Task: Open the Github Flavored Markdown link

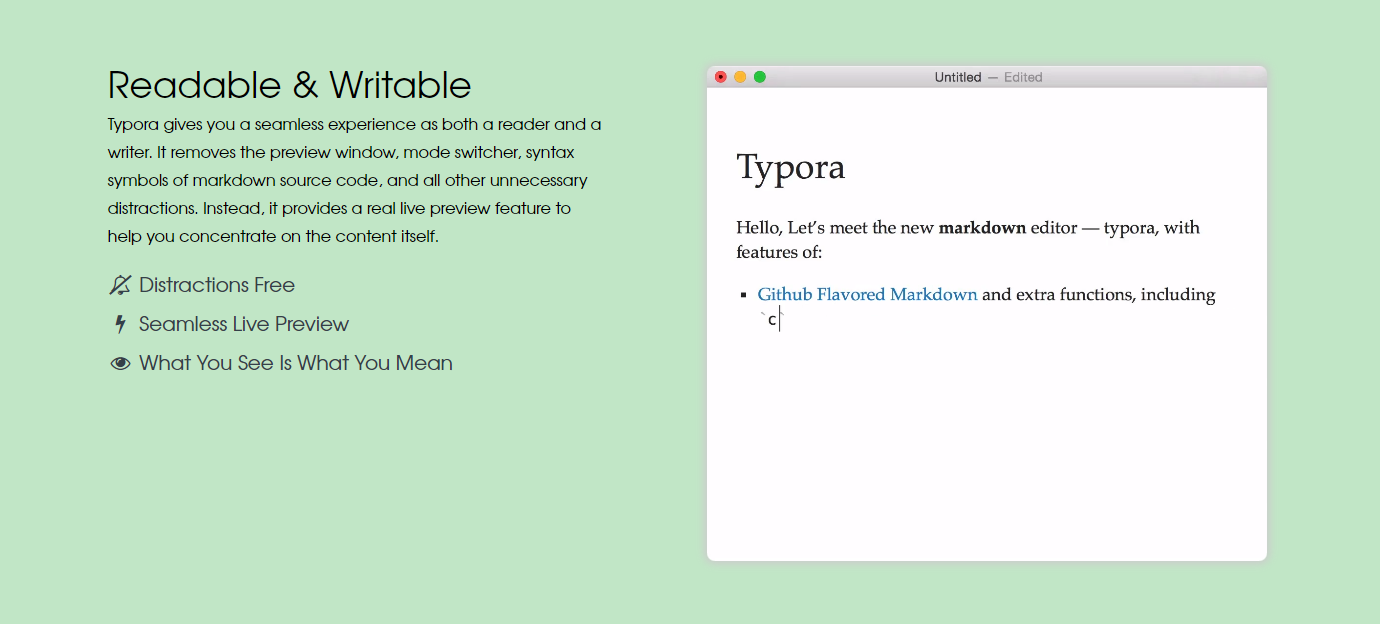Action: 867,295
